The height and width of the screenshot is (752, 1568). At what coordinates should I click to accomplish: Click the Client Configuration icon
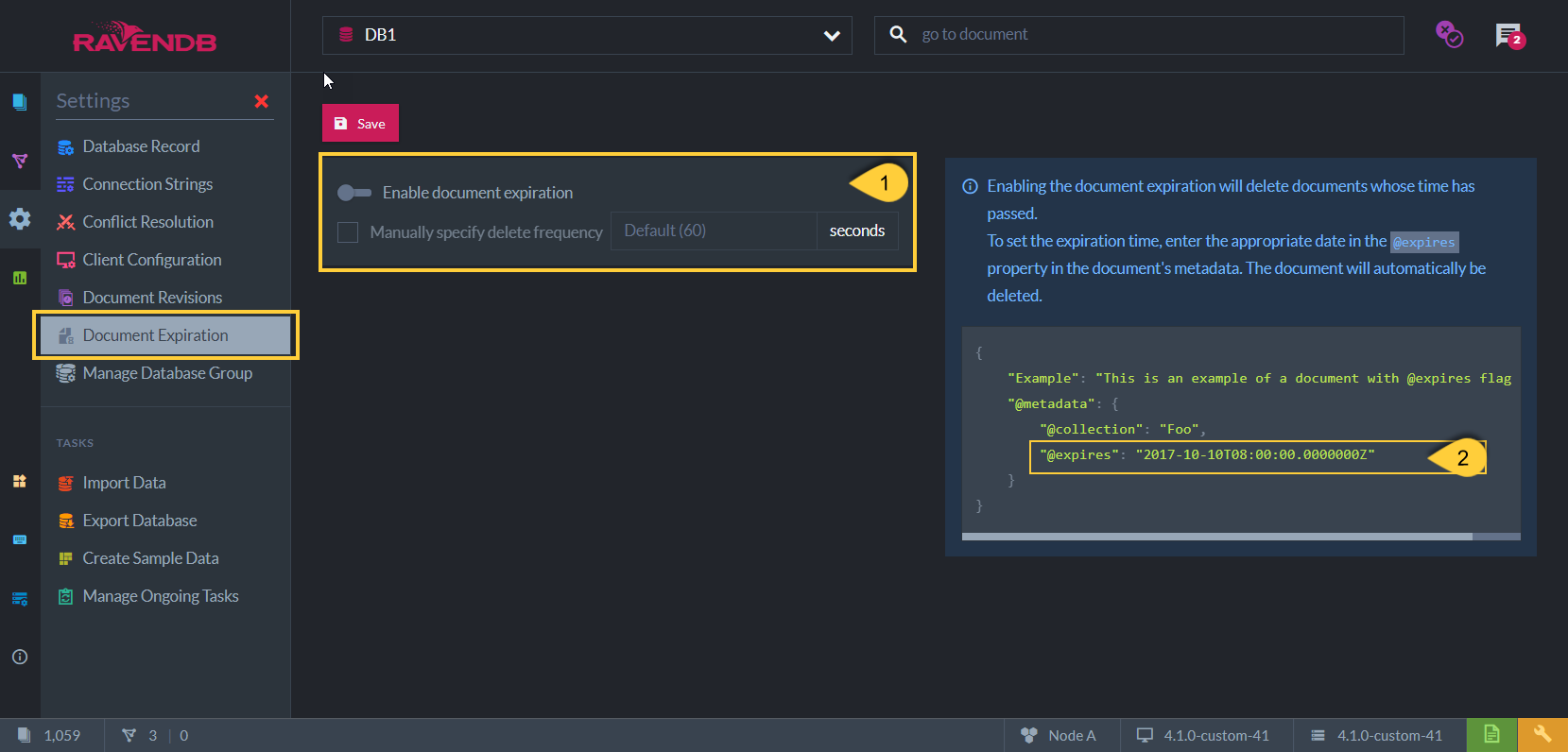pos(65,260)
